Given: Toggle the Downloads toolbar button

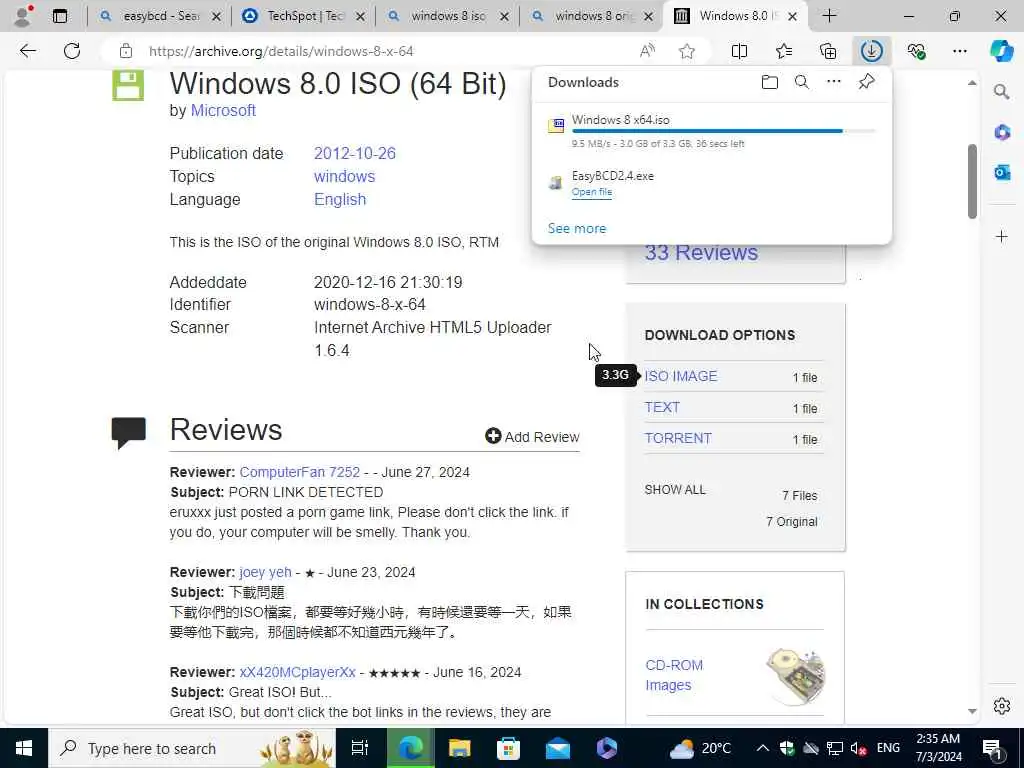Looking at the screenshot, I should 872,51.
